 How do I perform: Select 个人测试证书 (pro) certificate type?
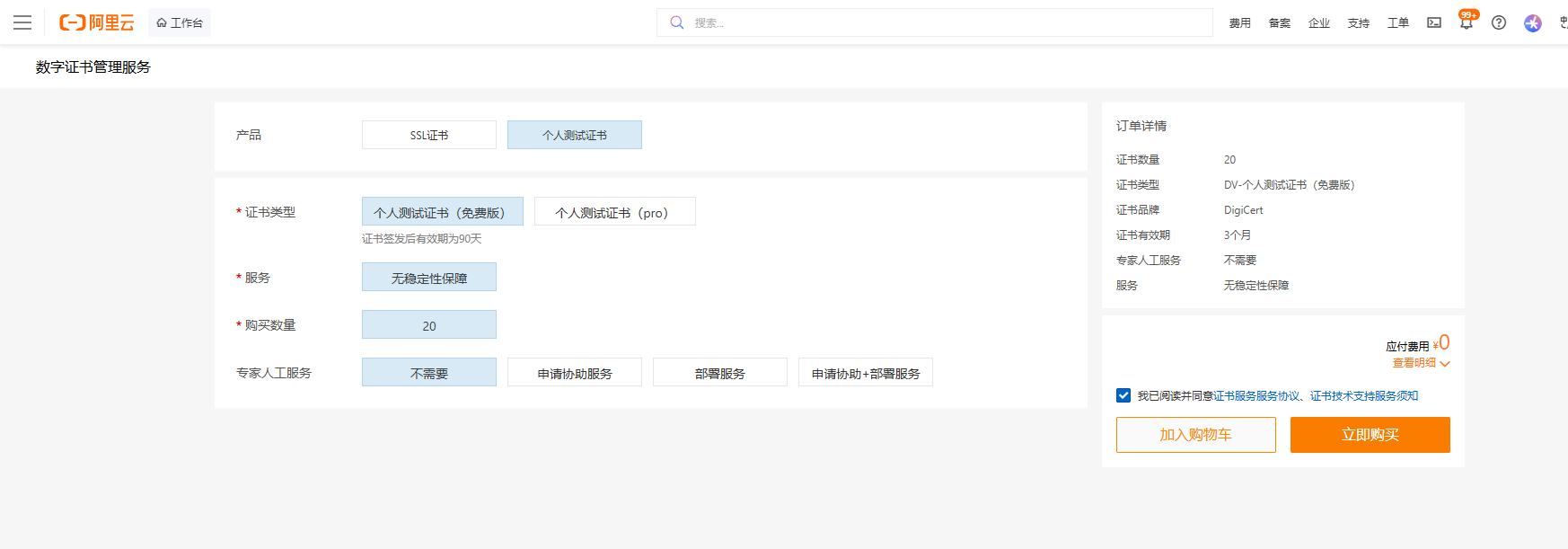click(614, 212)
